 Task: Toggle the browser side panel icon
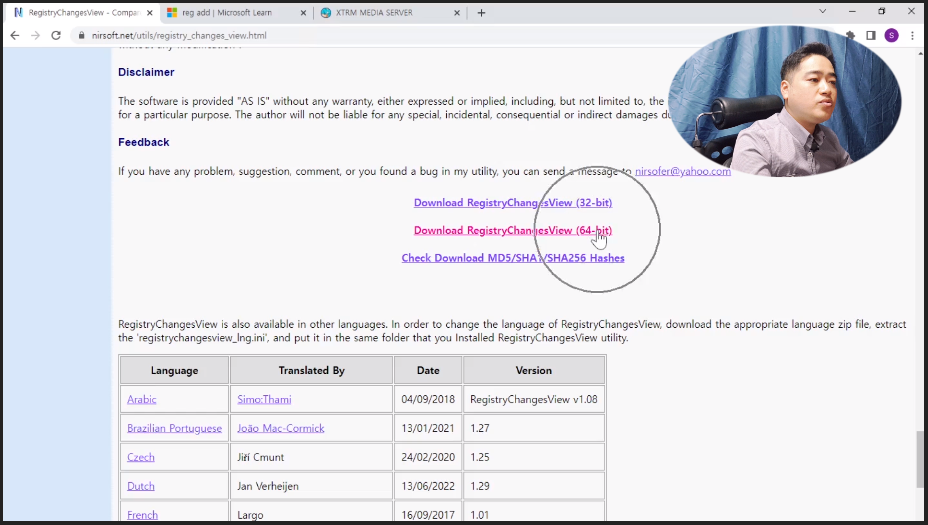click(x=871, y=36)
